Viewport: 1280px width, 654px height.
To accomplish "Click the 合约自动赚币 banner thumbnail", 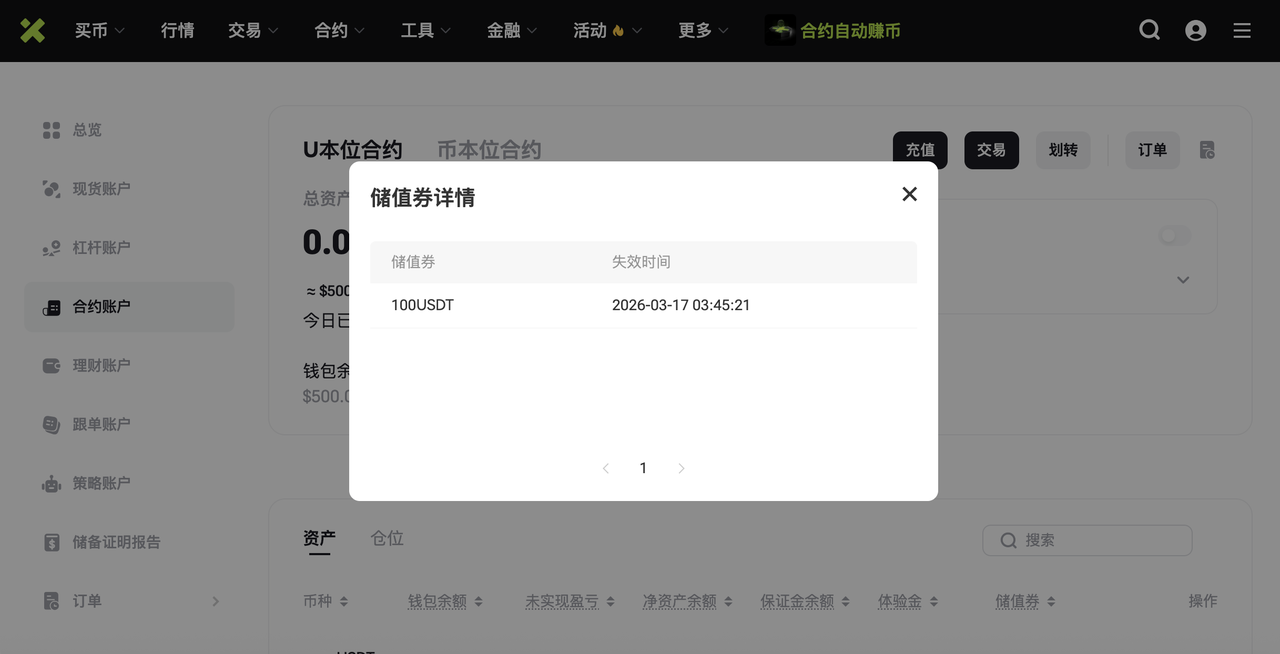I will point(780,30).
